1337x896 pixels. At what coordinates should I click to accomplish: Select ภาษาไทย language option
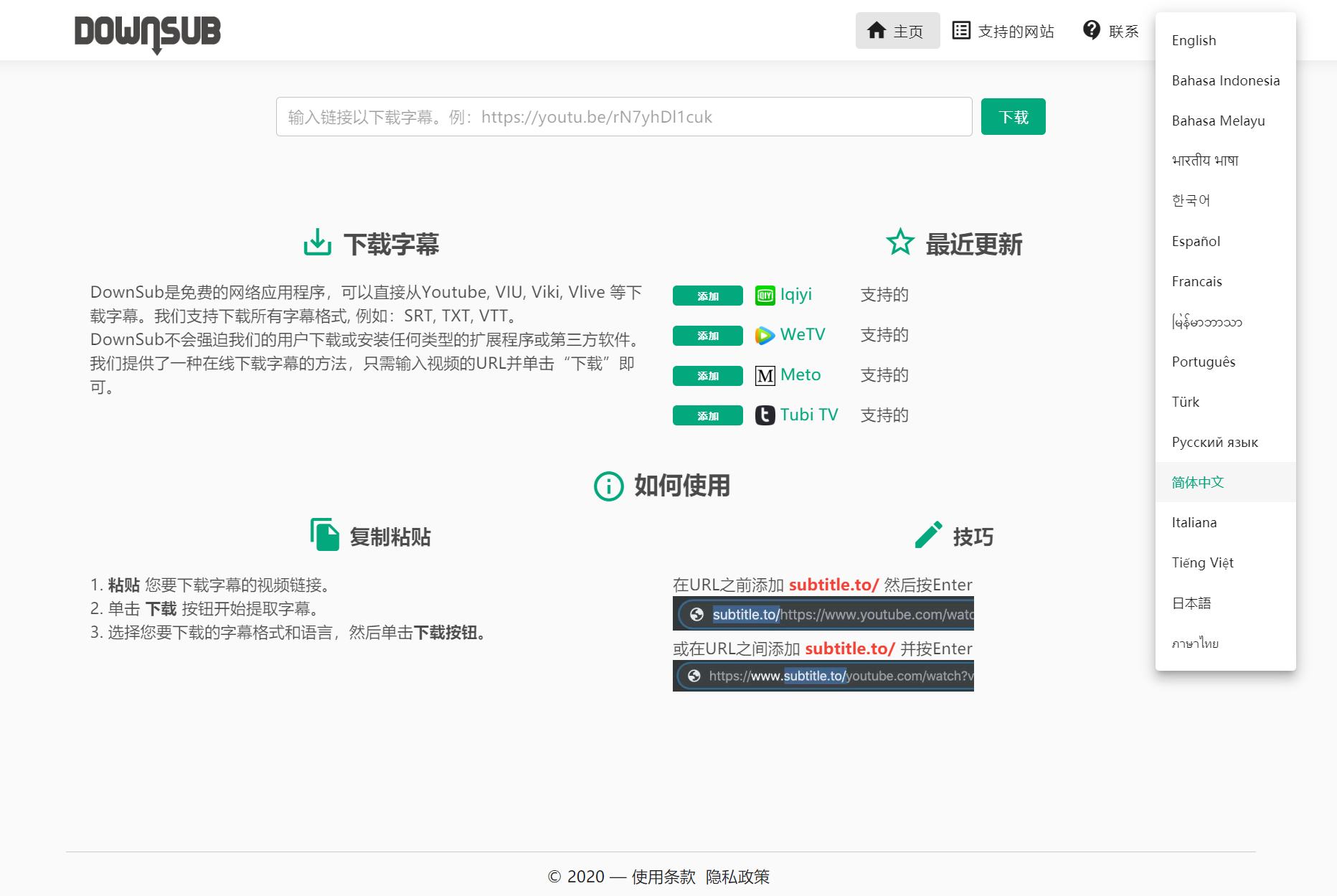1226,643
